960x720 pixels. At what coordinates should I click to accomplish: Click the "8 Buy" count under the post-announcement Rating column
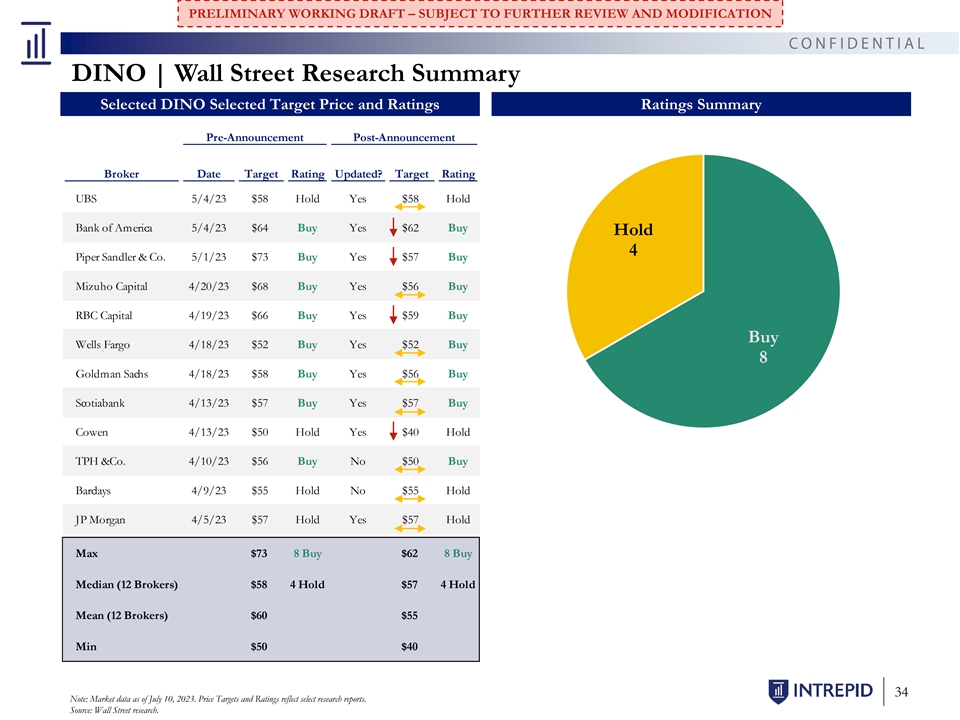[x=458, y=553]
